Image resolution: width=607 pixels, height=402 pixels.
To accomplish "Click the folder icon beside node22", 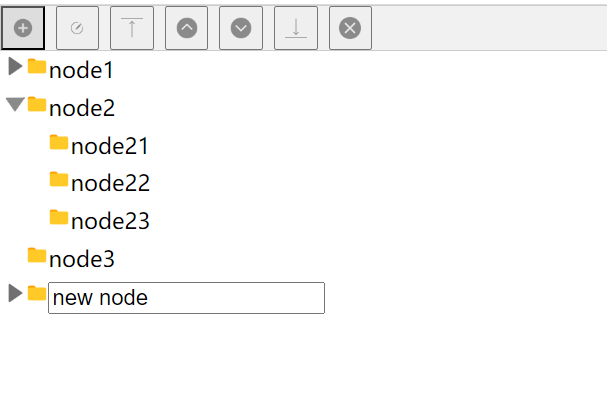I will coord(59,180).
